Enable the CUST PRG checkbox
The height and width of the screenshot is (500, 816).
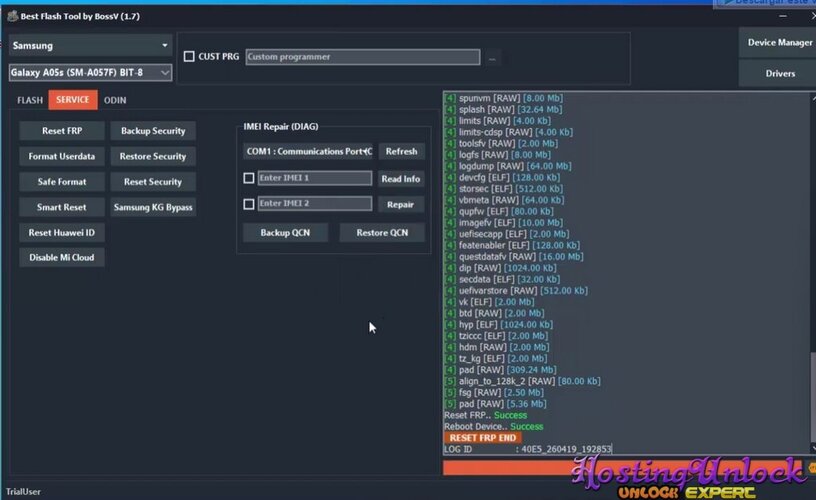coord(189,56)
